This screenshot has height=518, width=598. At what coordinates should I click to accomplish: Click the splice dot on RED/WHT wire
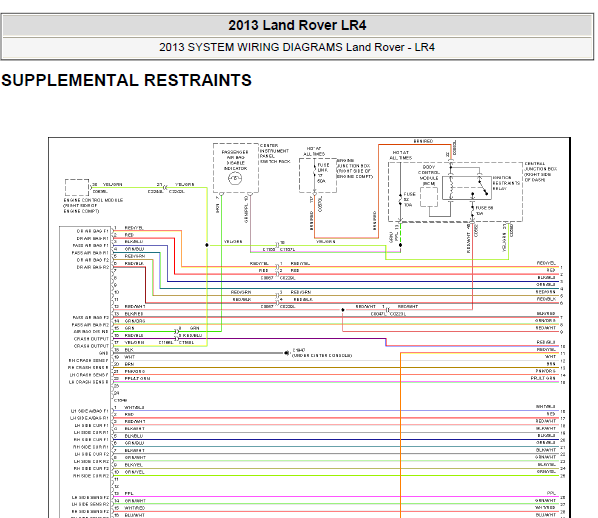[x=342, y=310]
